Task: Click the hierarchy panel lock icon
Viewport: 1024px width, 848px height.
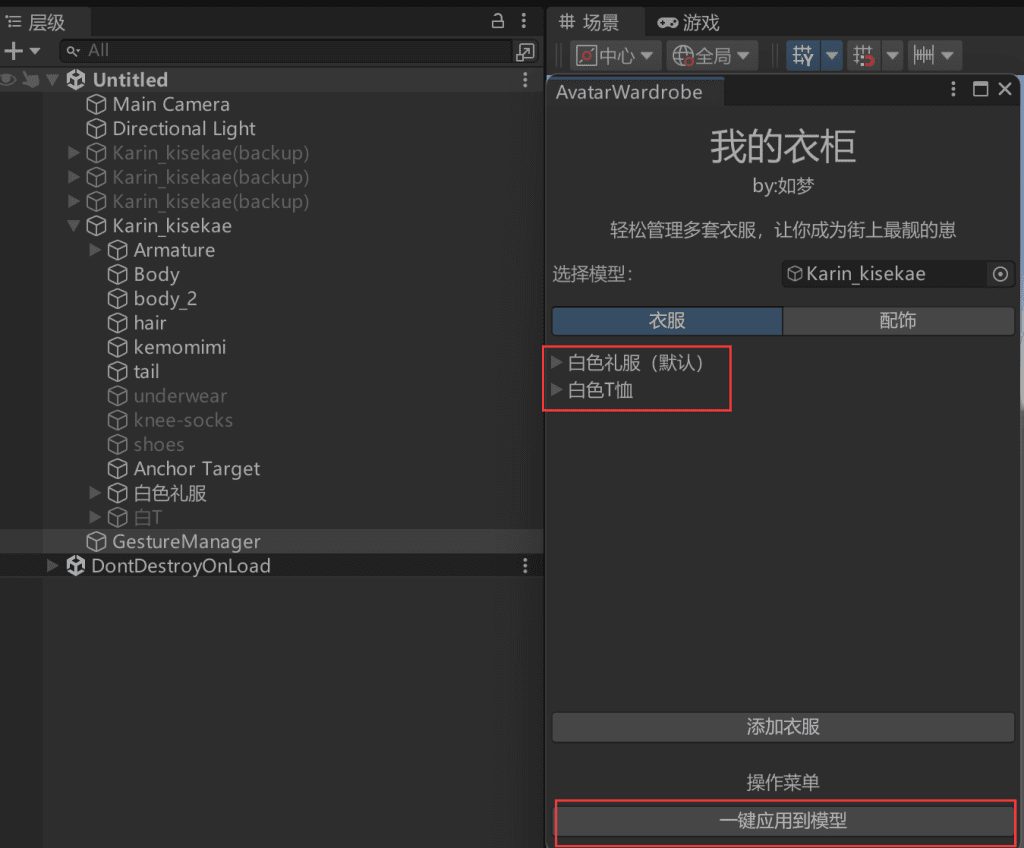Action: 498,21
